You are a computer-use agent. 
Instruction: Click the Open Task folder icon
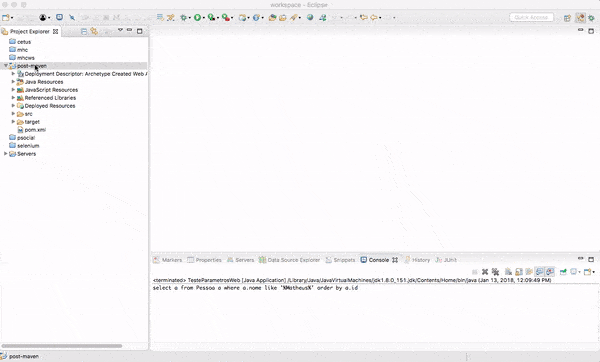[x=282, y=17]
